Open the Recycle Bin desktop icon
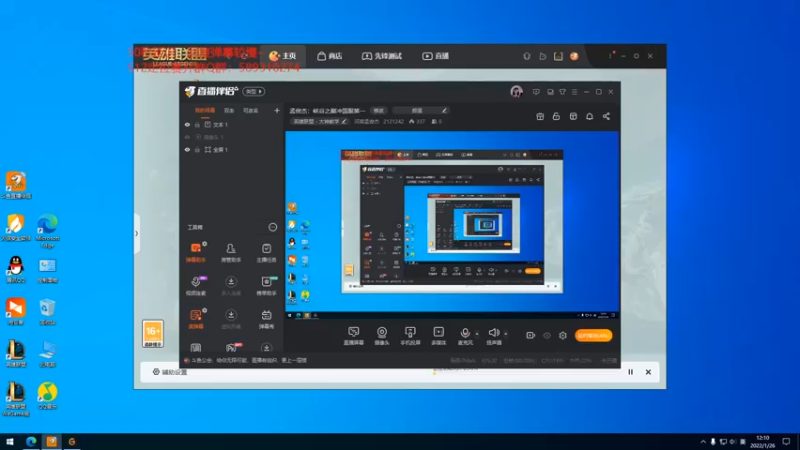This screenshot has height=450, width=800. click(47, 312)
